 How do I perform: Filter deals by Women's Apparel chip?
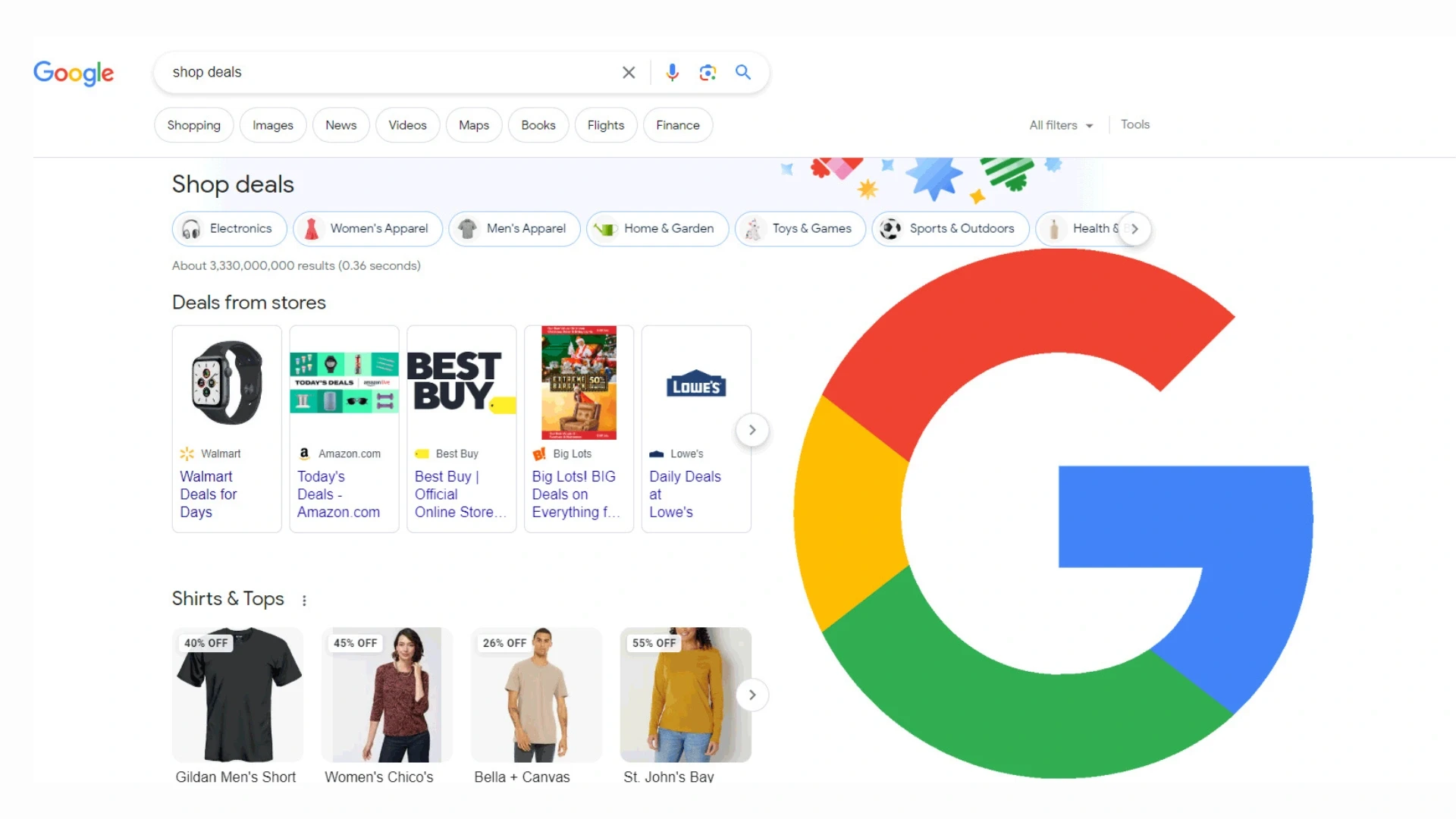(368, 228)
